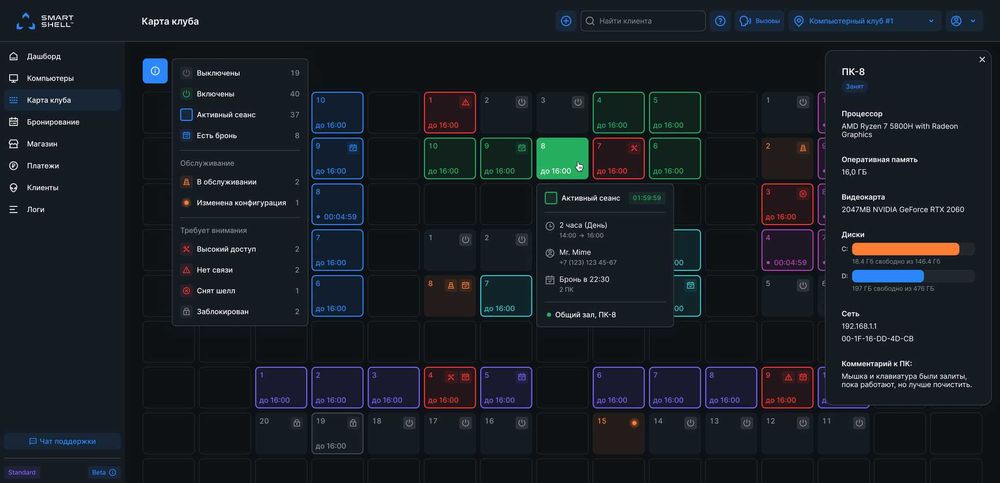Click booking icon on green PC 9

tap(522, 147)
